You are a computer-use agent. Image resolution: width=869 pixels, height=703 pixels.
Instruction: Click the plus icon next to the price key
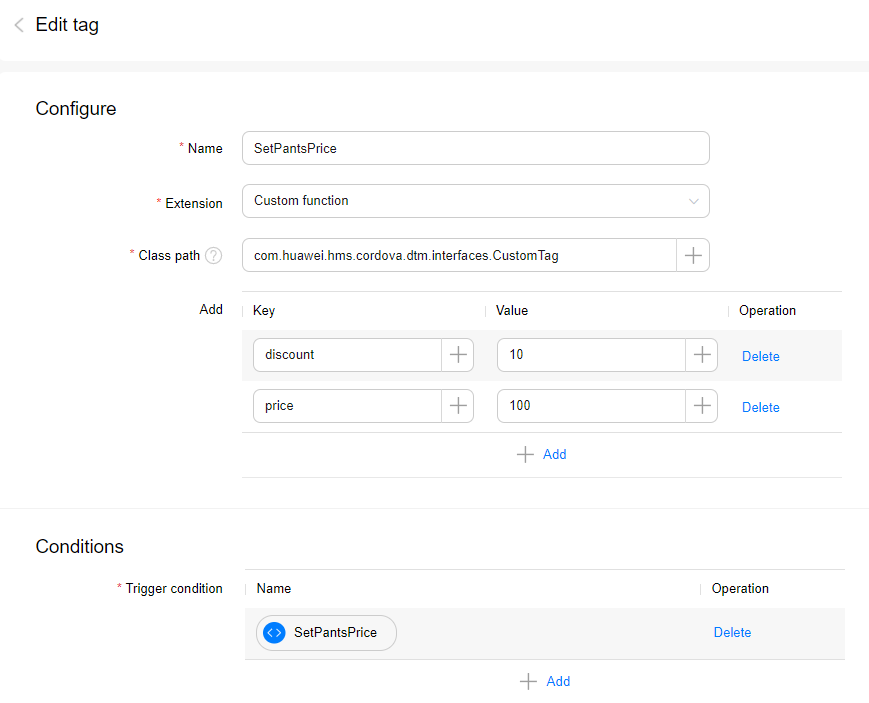click(x=458, y=406)
